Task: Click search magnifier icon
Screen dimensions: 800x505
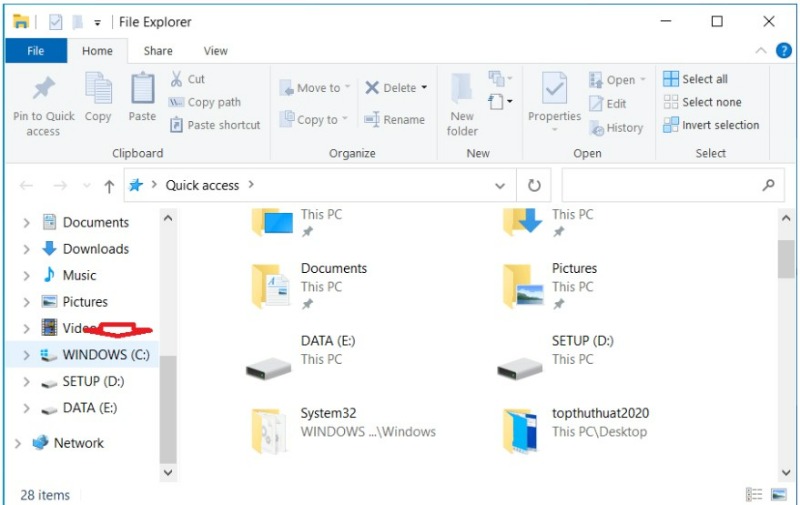Action: pyautogui.click(x=768, y=185)
